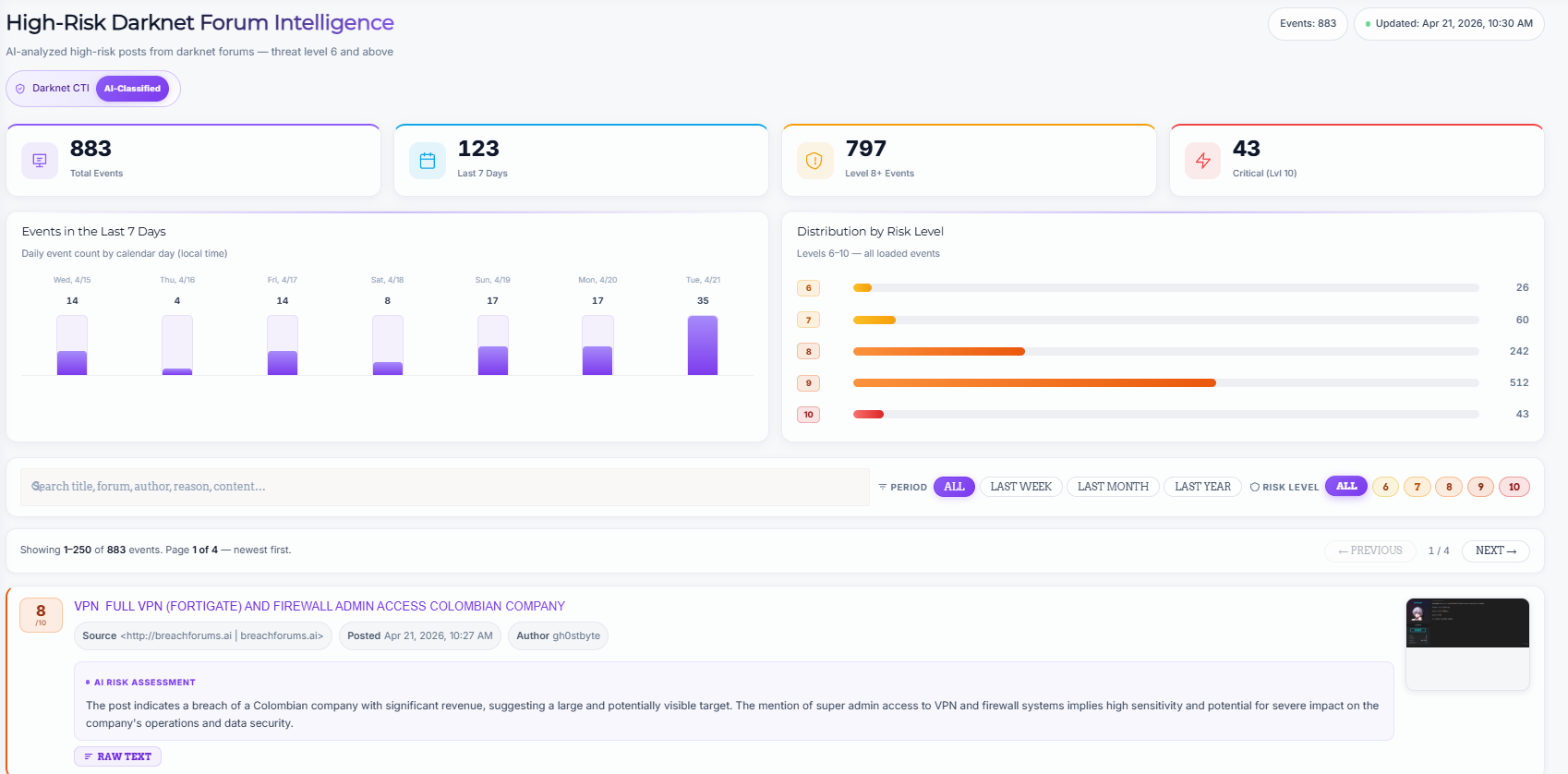This screenshot has width=1568, height=774.
Task: Click the Author gh0stbyte chip
Action: (558, 635)
